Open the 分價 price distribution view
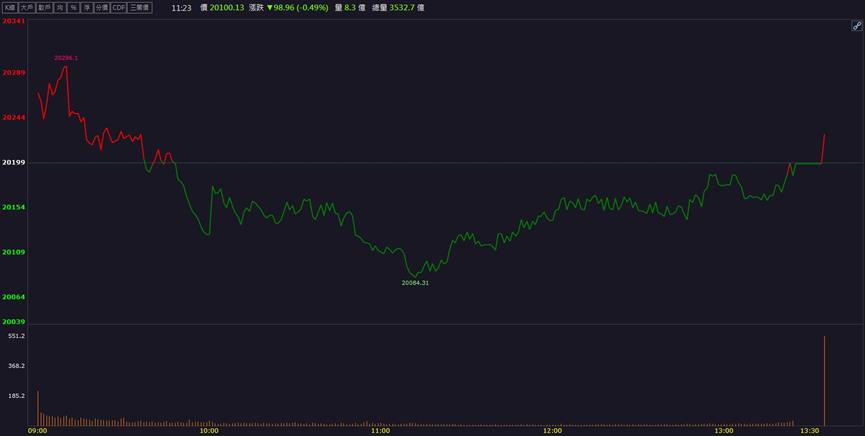This screenshot has height=436, width=865. tap(102, 8)
